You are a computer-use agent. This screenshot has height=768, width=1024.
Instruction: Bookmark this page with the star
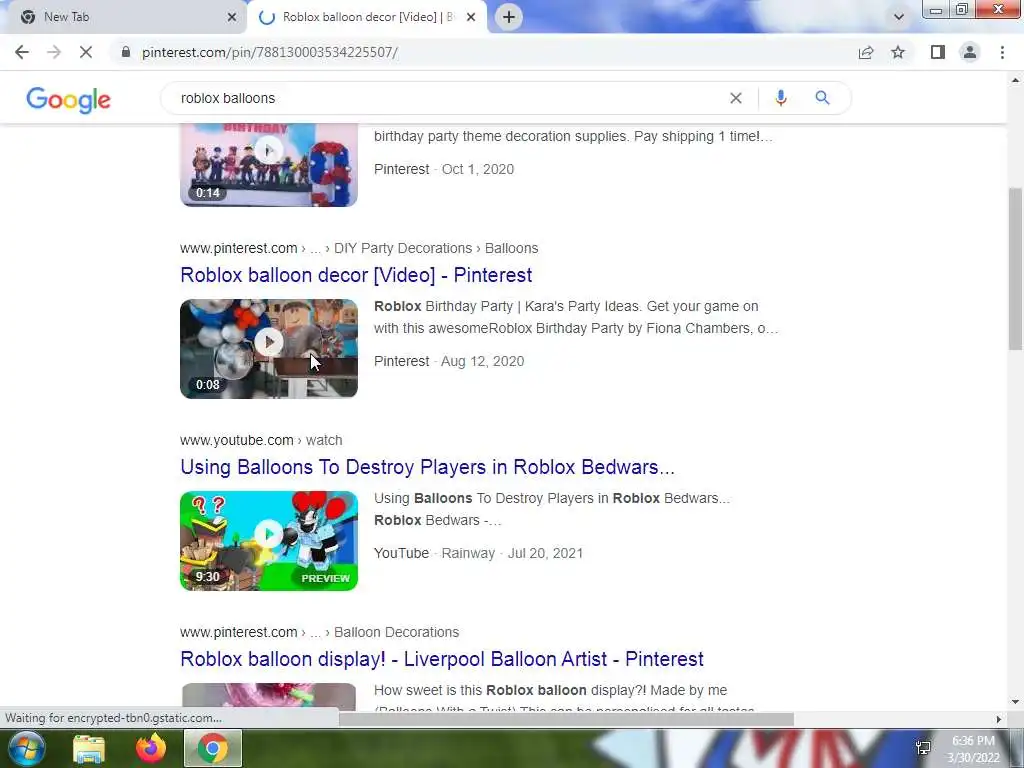898,52
